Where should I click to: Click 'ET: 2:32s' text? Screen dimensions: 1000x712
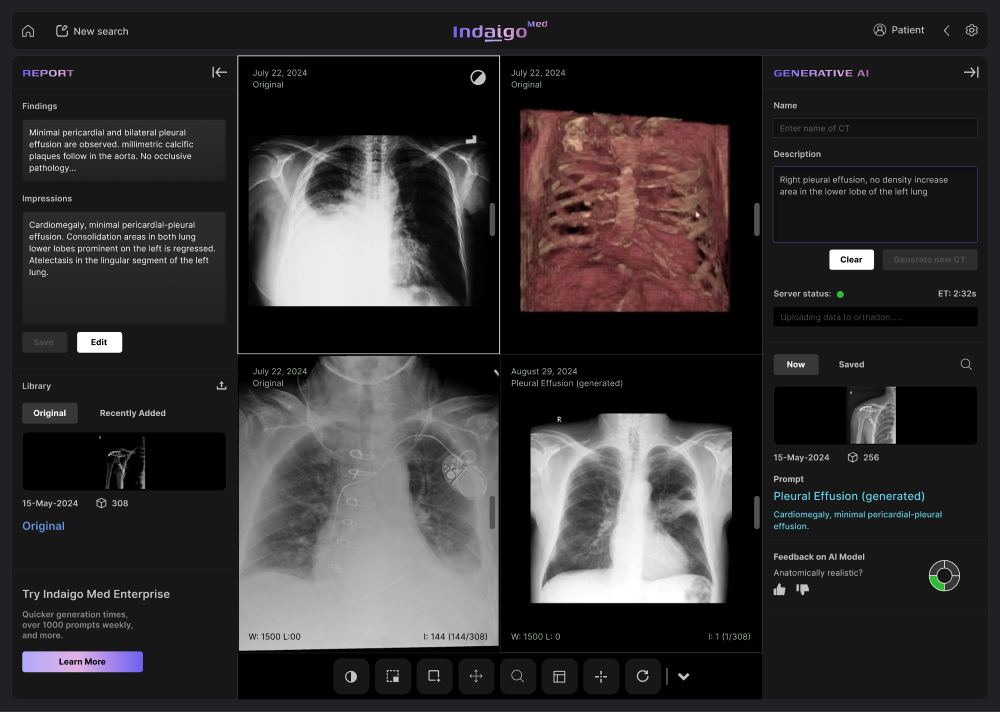957,294
